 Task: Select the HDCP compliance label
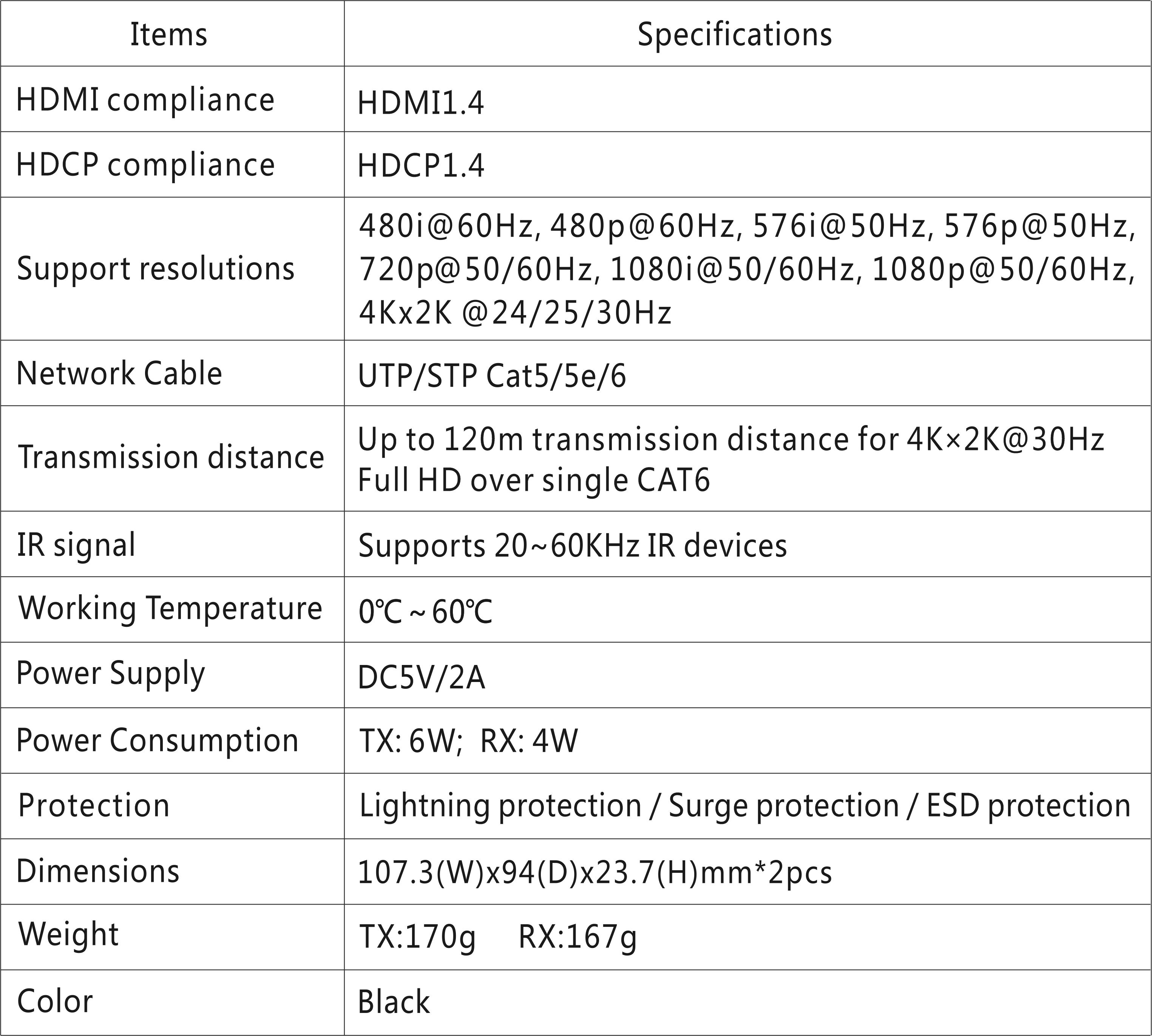tap(145, 165)
